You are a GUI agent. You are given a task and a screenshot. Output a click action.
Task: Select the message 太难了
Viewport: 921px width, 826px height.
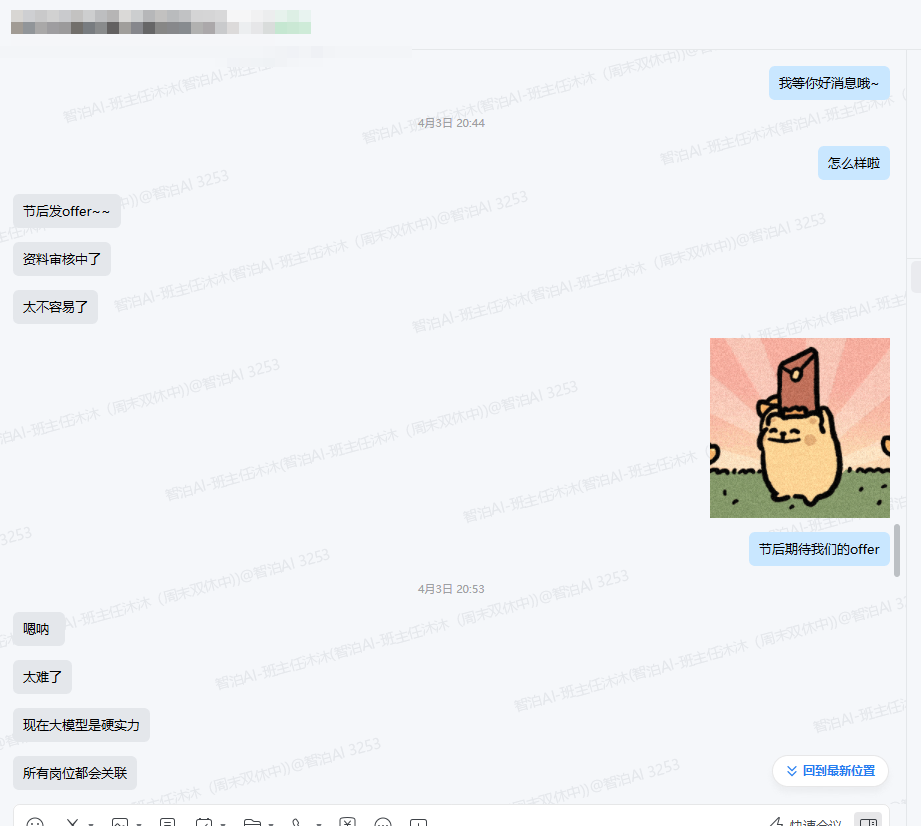42,677
